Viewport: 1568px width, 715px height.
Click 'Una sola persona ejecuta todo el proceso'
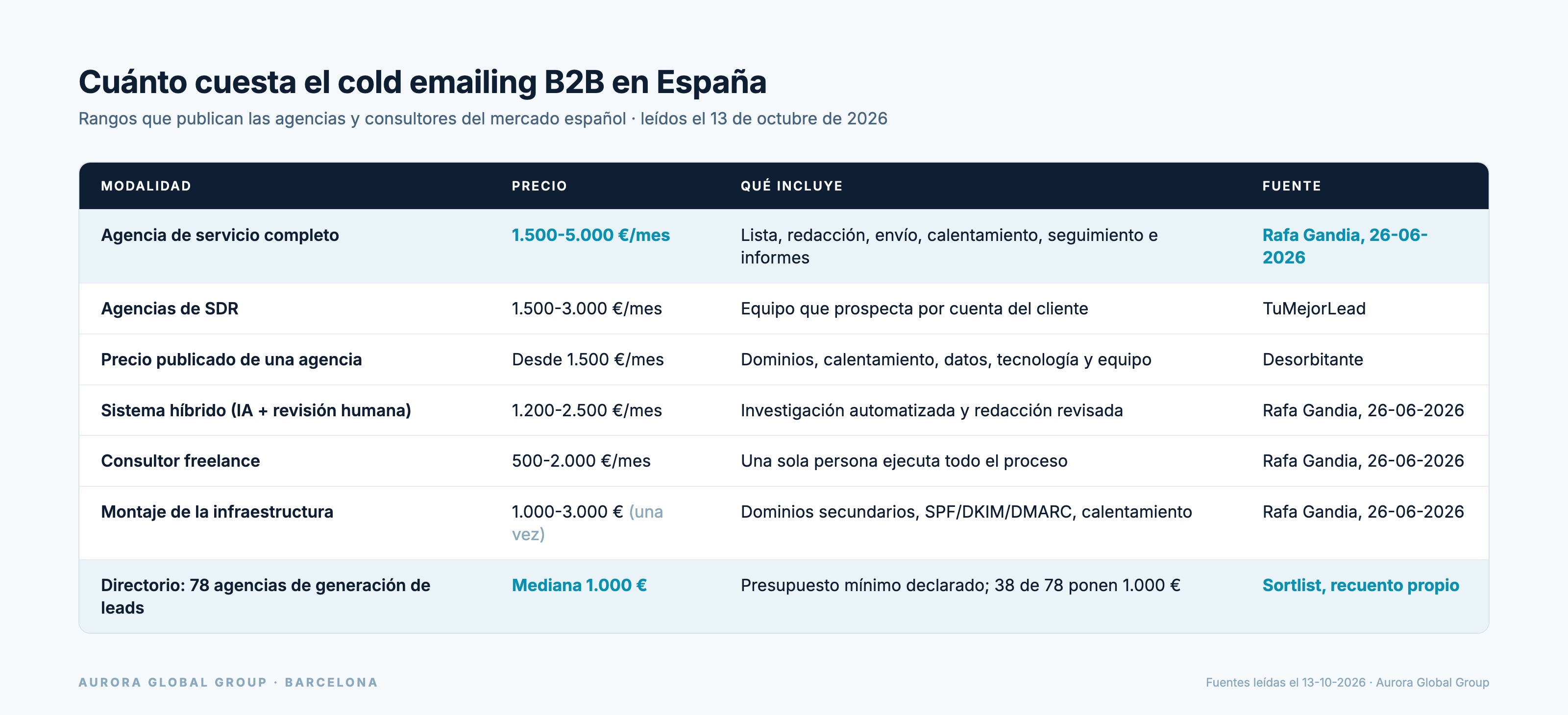click(x=904, y=461)
